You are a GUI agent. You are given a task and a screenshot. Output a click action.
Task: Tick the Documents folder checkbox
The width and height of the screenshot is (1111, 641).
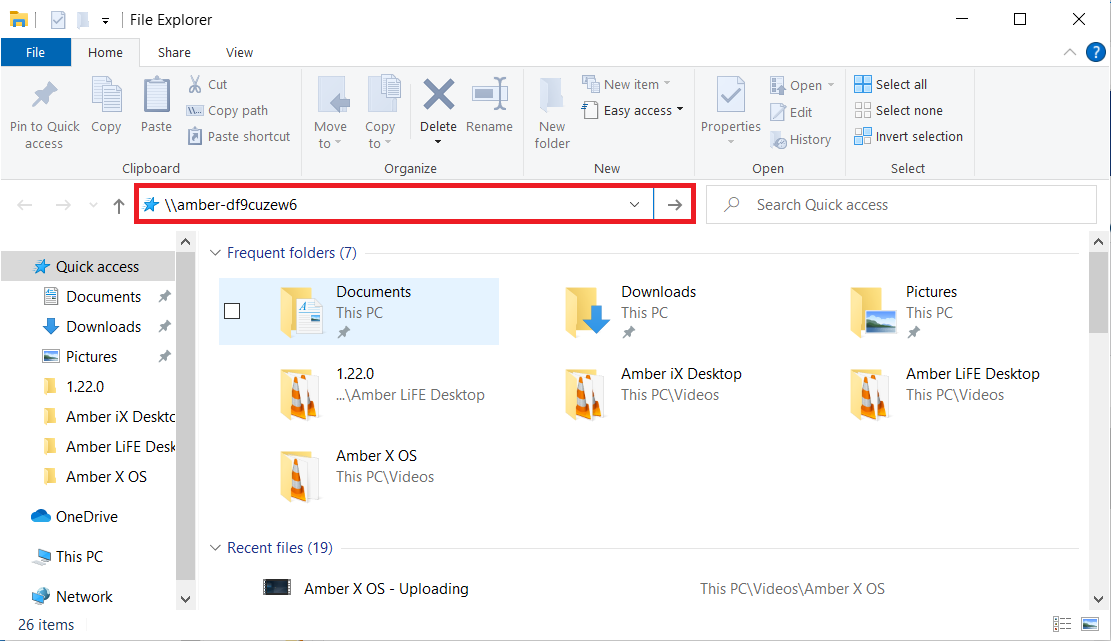tap(232, 311)
